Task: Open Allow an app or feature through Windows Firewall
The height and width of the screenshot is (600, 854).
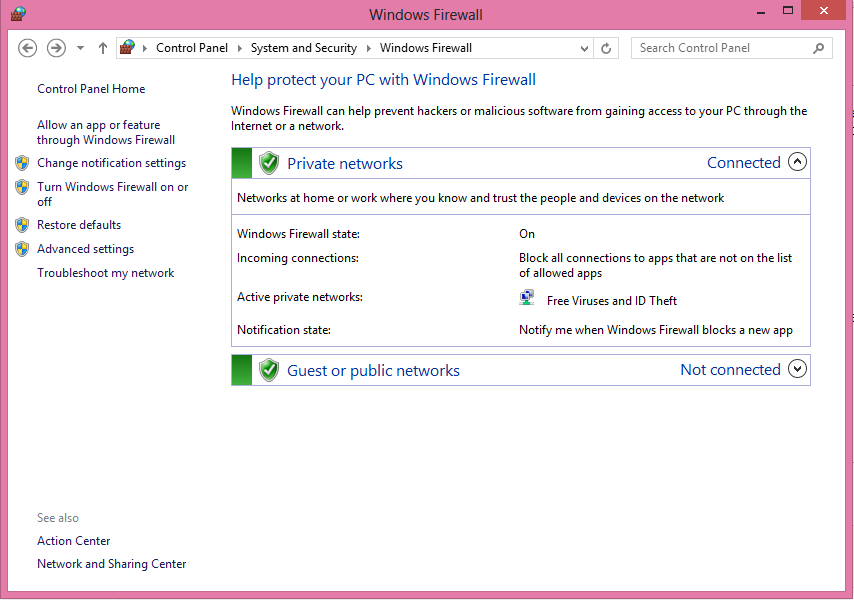Action: [x=105, y=133]
